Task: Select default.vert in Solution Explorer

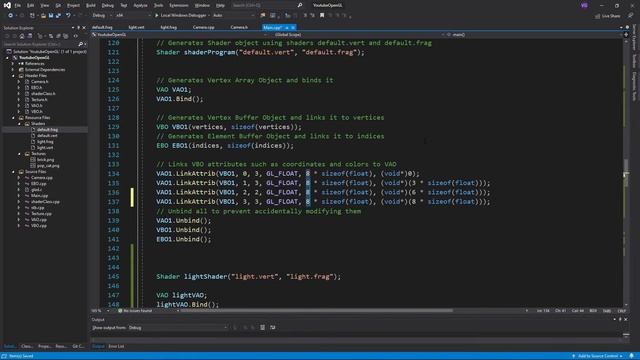Action: [x=47, y=136]
